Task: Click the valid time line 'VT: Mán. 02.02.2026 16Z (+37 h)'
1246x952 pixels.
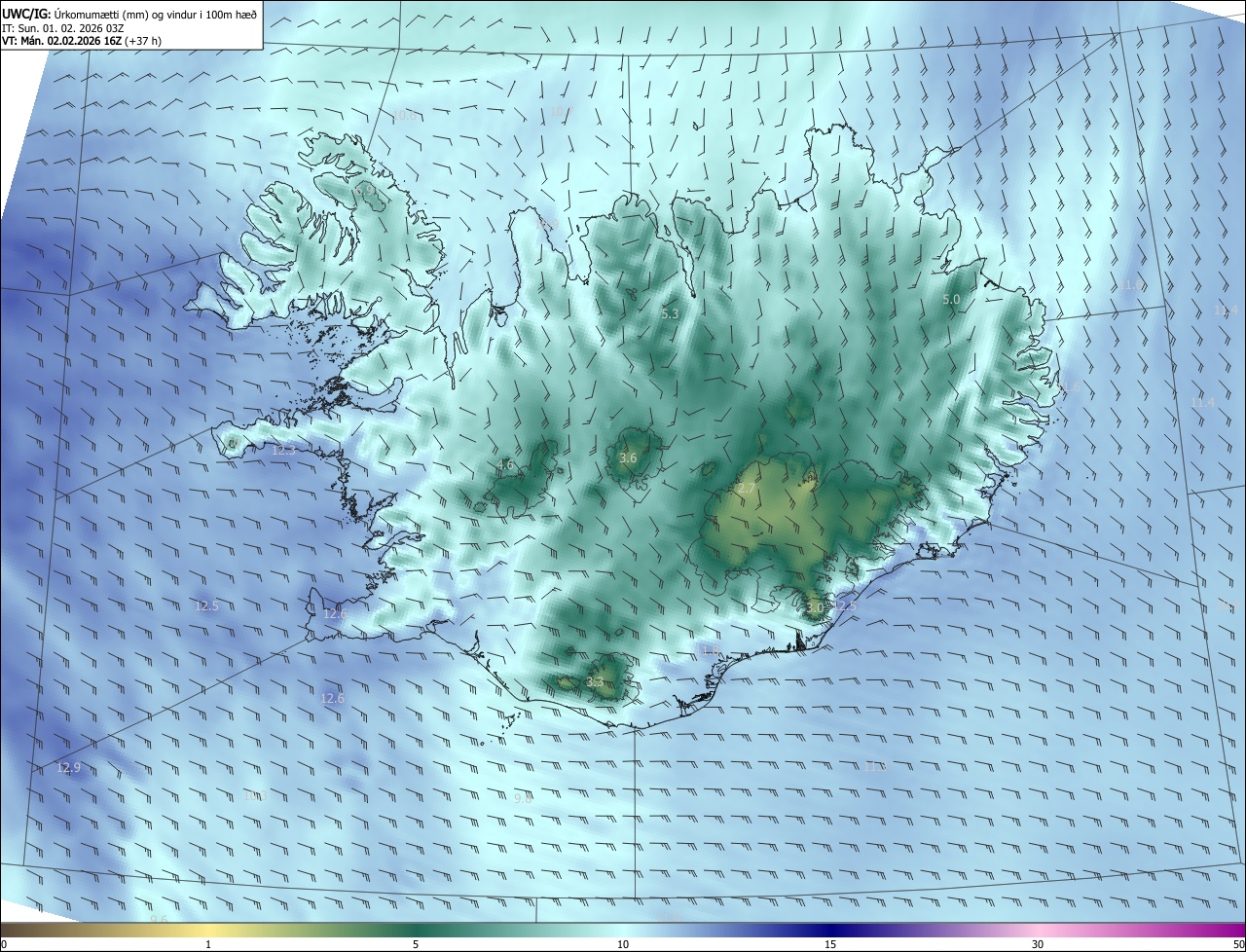Action: pyautogui.click(x=82, y=42)
